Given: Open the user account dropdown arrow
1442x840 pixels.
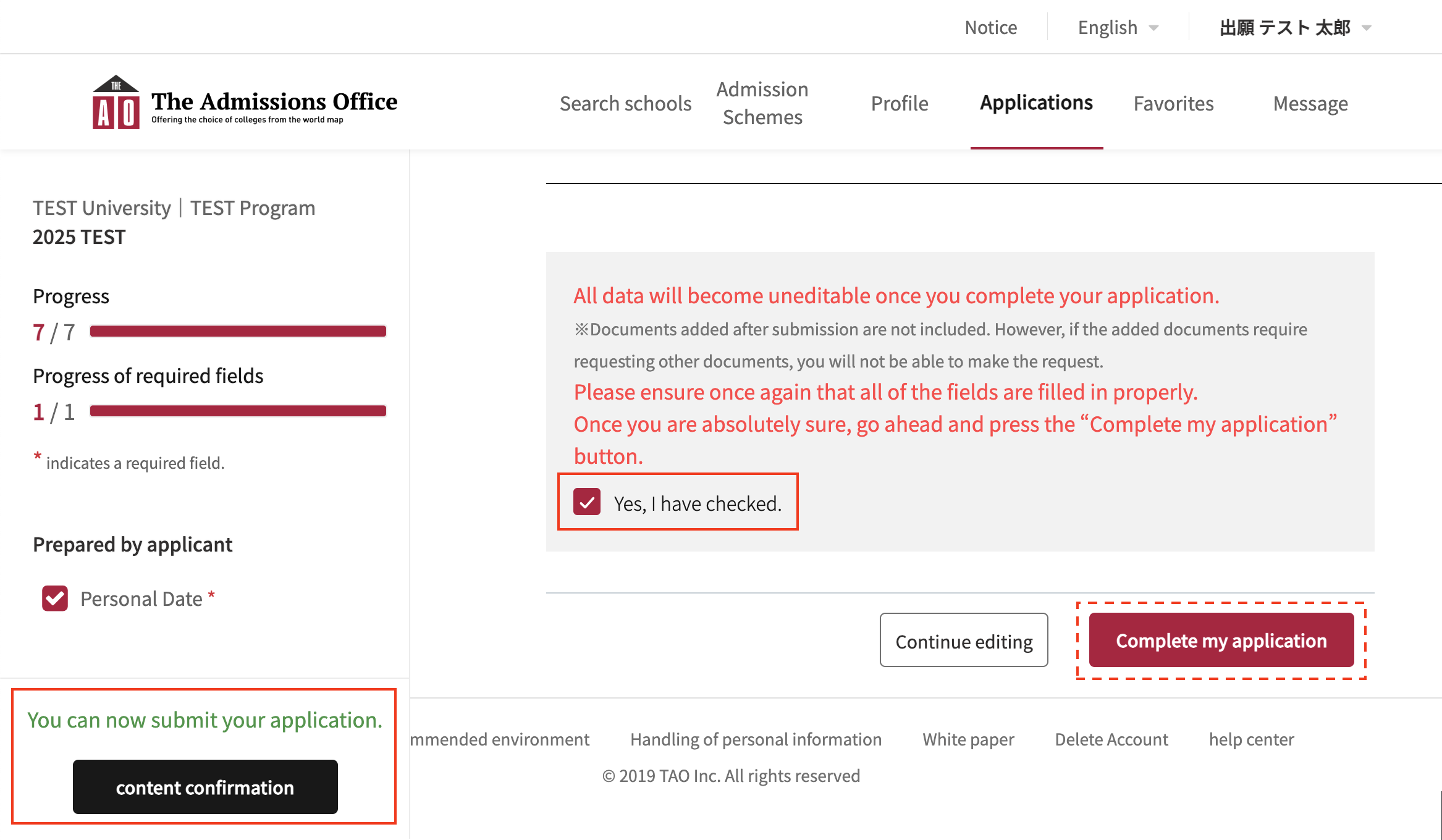Looking at the screenshot, I should pyautogui.click(x=1367, y=28).
